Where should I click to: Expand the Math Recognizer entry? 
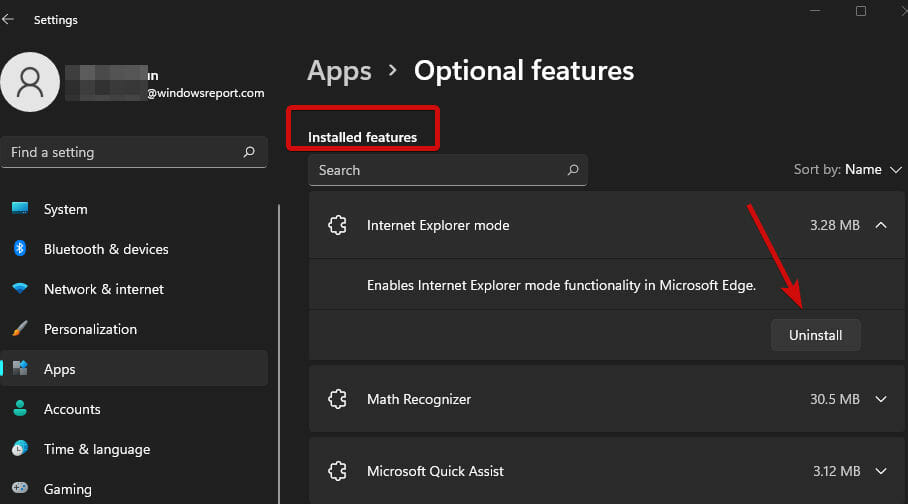[x=881, y=399]
